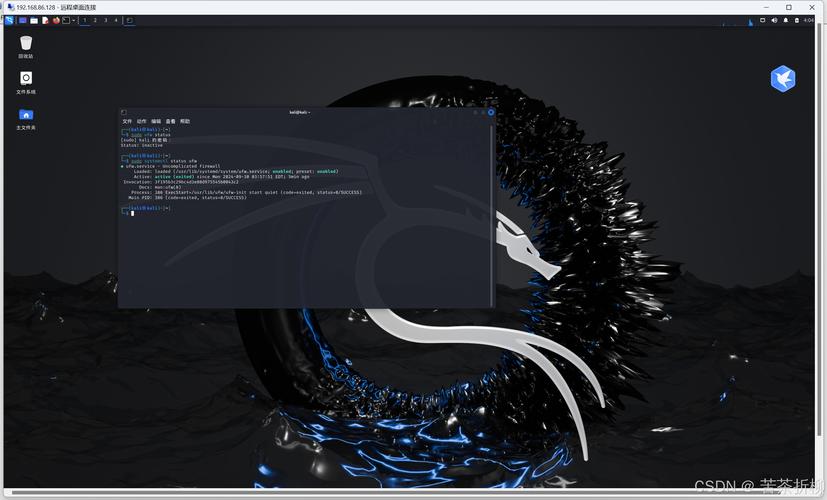
Task: Click the show desktop panel icon
Action: [x=23, y=20]
